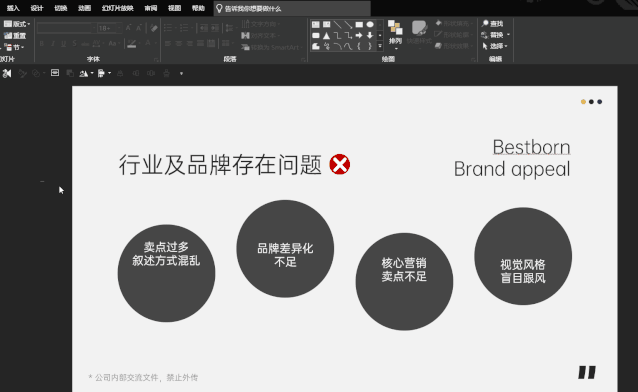Image resolution: width=638 pixels, height=392 pixels.
Task: Select the triangle shape in shapes gallery
Action: [x=326, y=35]
